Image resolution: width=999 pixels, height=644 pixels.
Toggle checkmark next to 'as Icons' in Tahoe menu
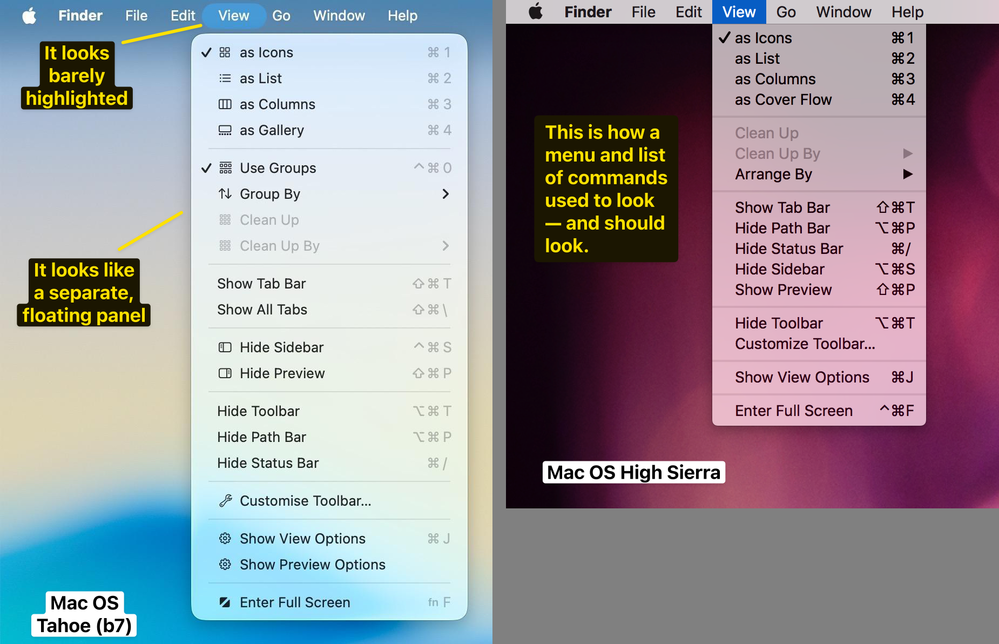206,52
